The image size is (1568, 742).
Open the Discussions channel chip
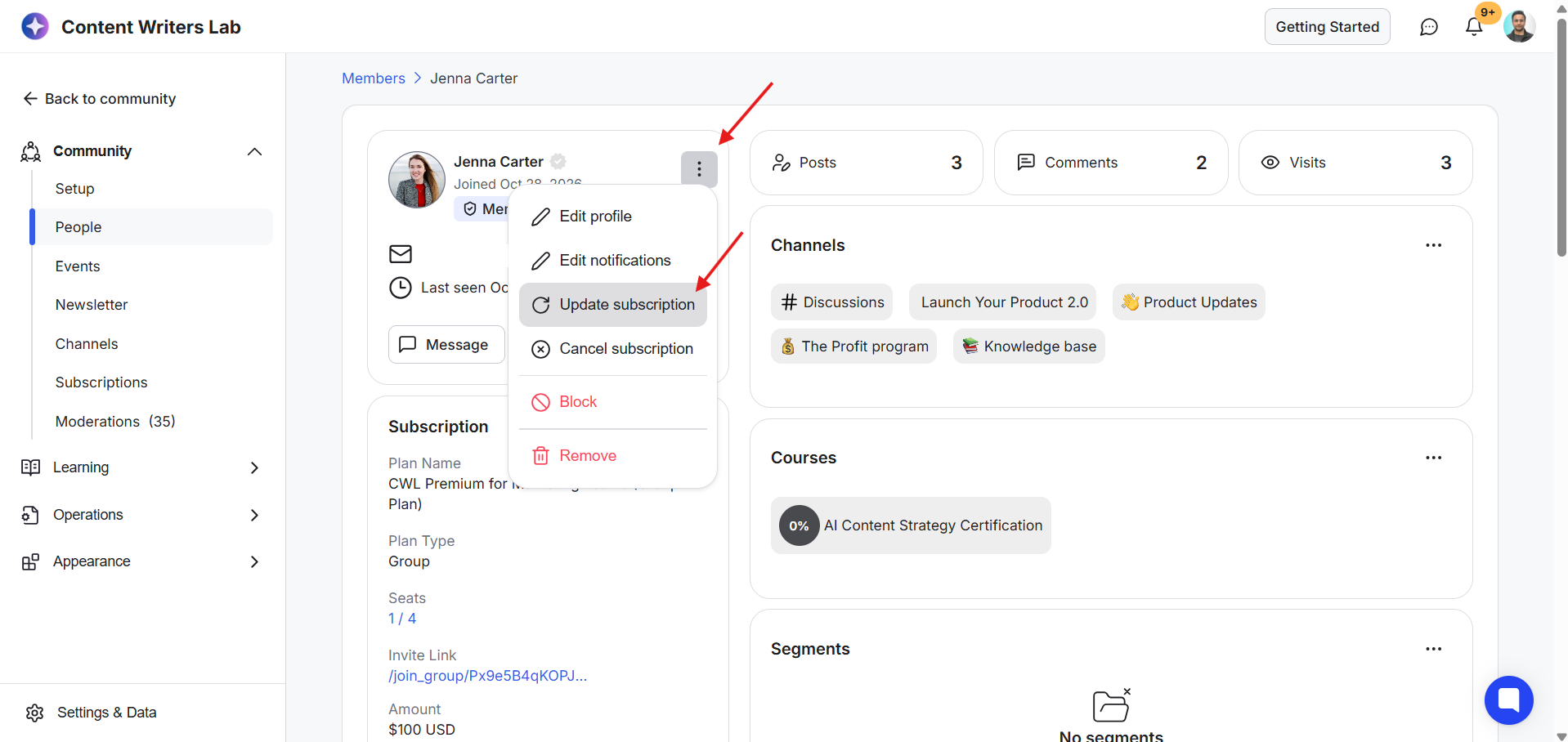coord(831,302)
